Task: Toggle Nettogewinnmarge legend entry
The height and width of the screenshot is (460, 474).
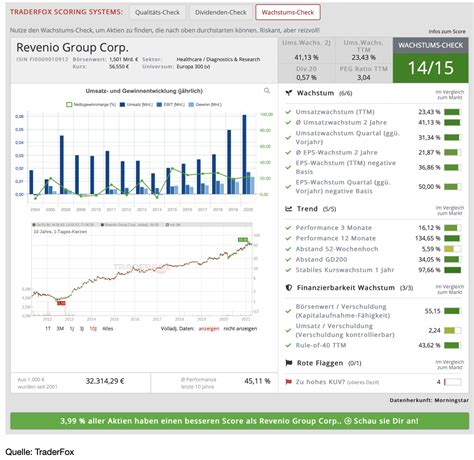Action: click(91, 105)
